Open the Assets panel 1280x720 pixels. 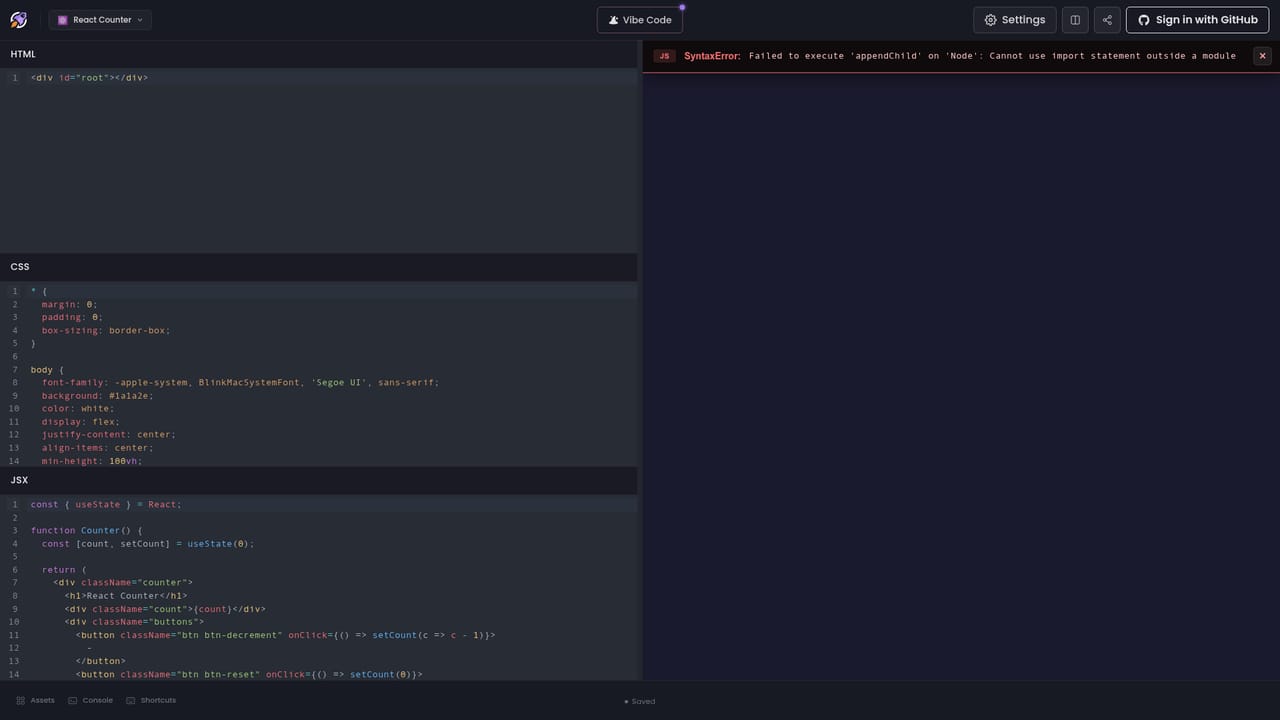coord(35,700)
